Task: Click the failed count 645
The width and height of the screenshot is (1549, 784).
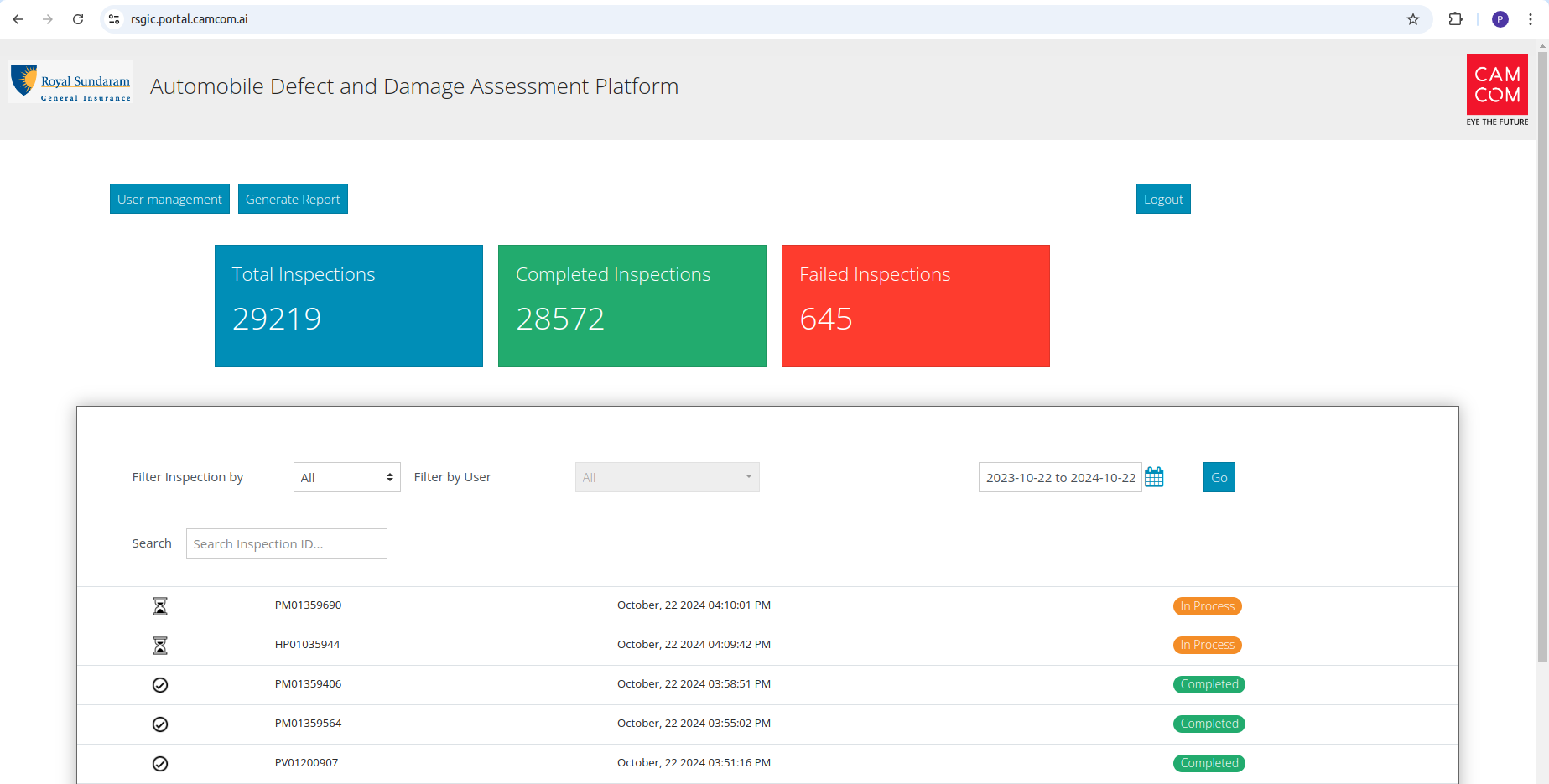Action: [x=826, y=319]
